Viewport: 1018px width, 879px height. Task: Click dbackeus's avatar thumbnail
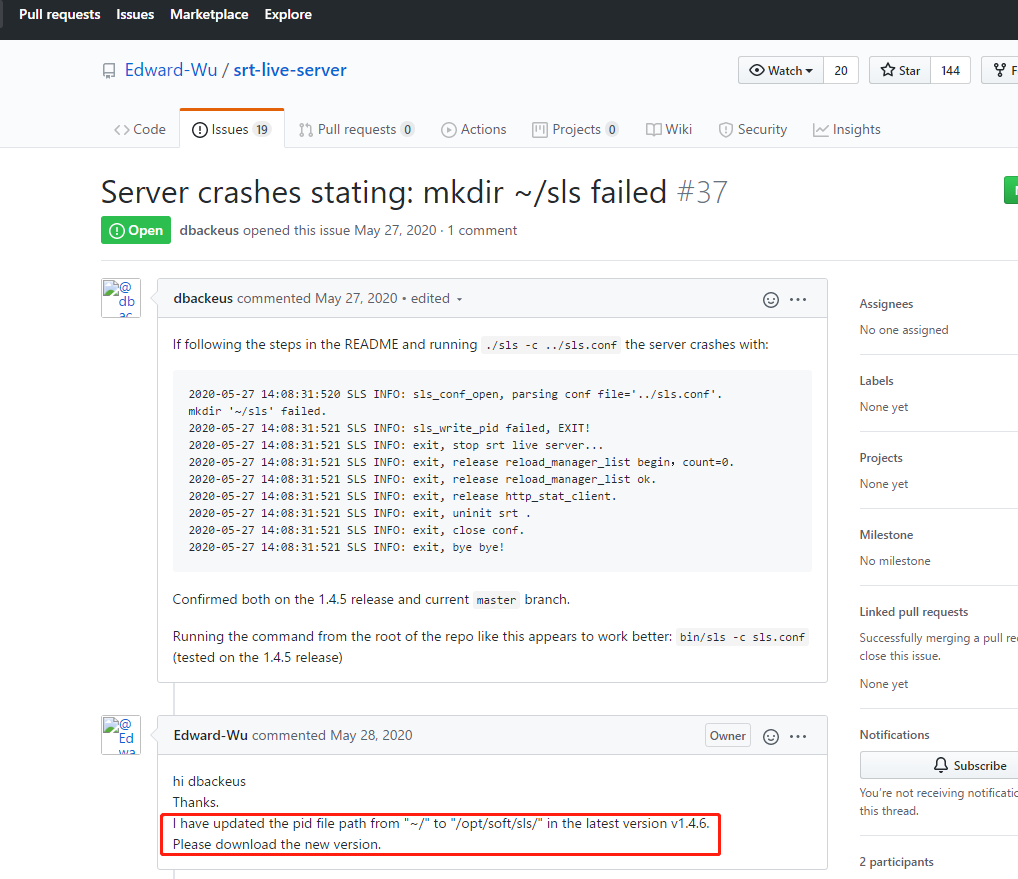[121, 297]
